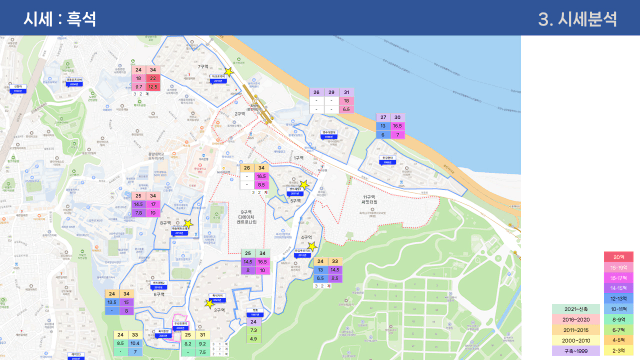Screen dimensions: 640x360
Task: Pick the 2000~2010 build-year legend swatch
Action: 576,340
